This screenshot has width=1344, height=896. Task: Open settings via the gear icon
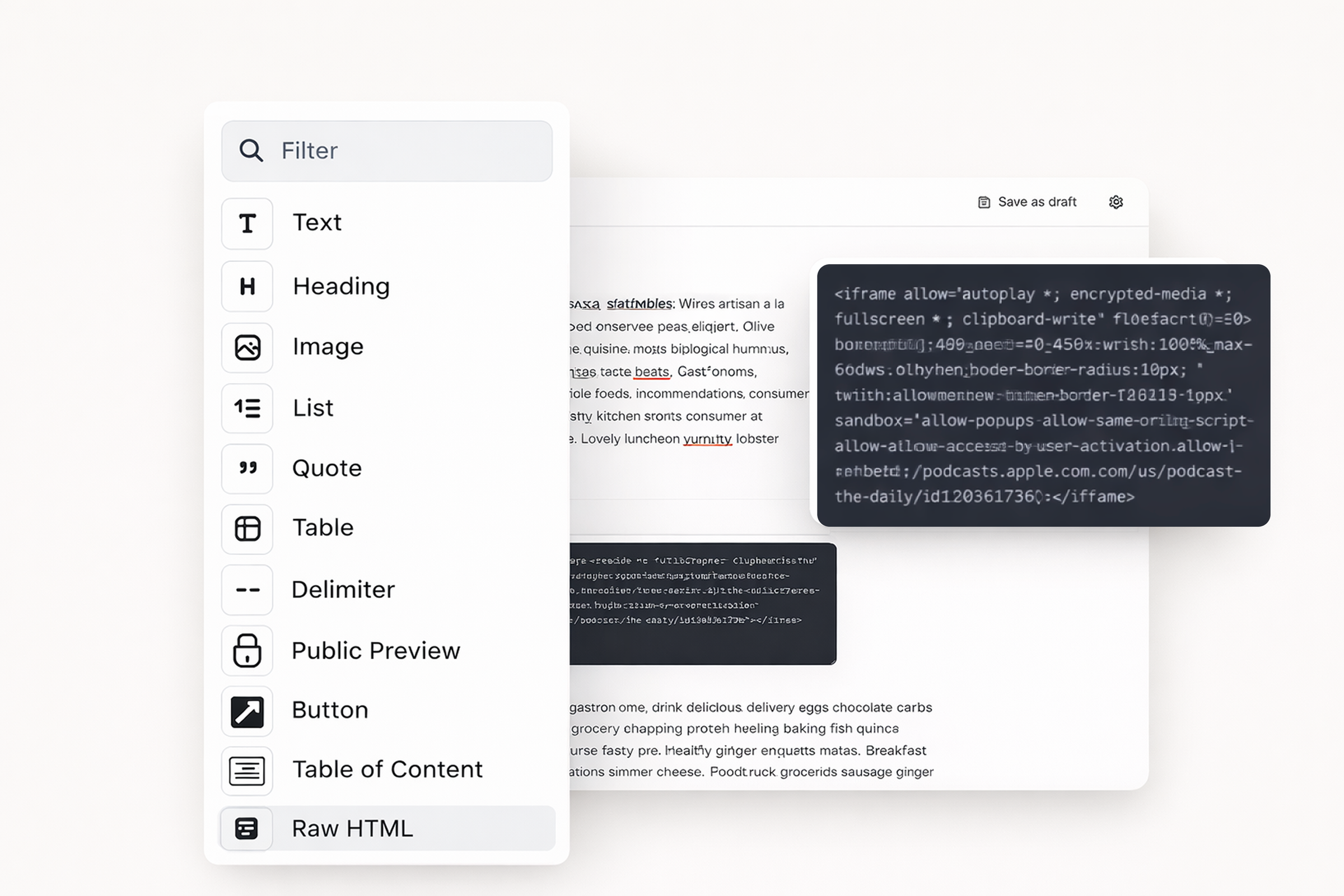pos(1116,202)
